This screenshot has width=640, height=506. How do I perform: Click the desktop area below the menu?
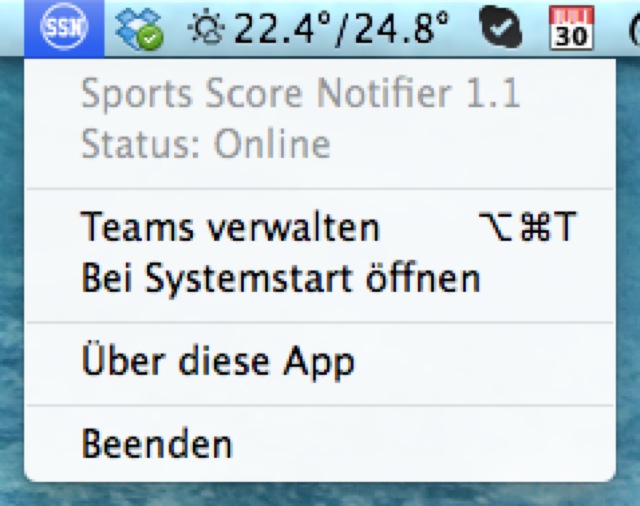tap(320, 495)
